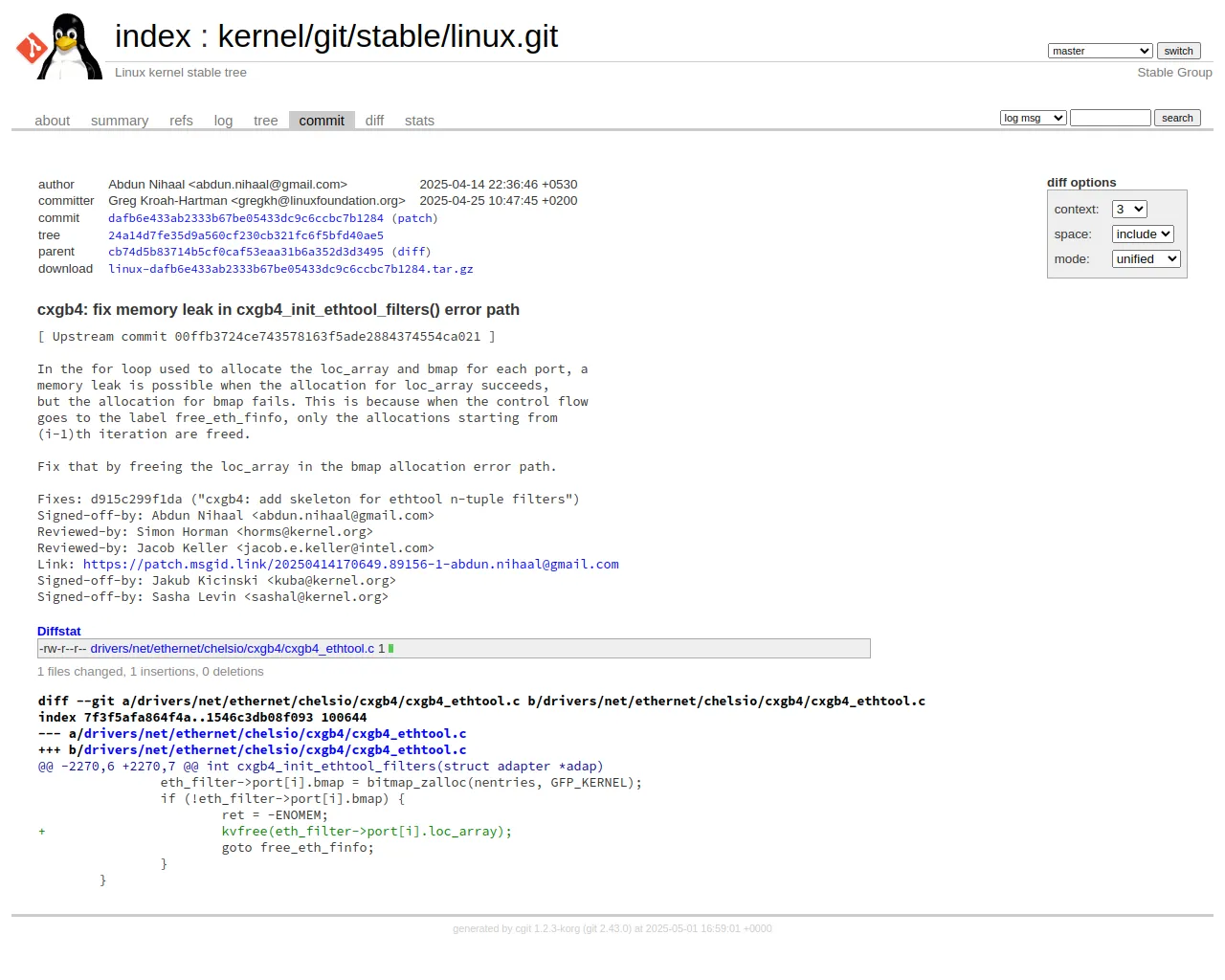1225x980 pixels.
Task: Open the space include dropdown
Action: pos(1143,234)
